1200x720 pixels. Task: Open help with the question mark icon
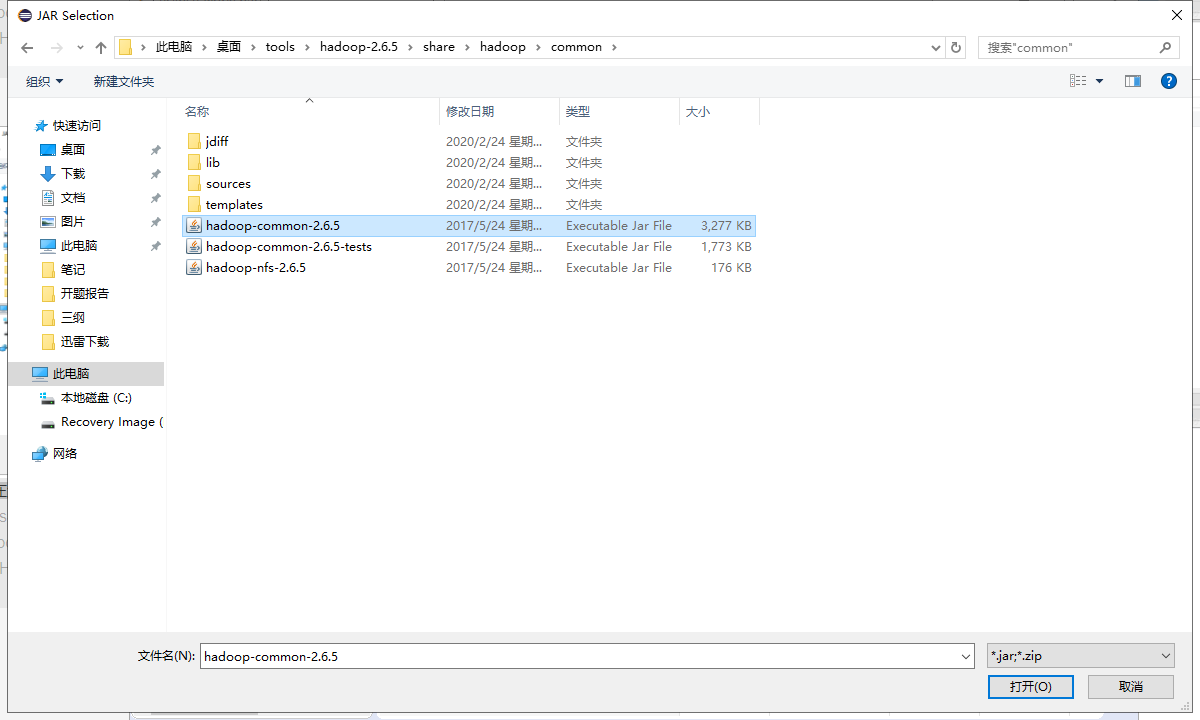(1168, 81)
